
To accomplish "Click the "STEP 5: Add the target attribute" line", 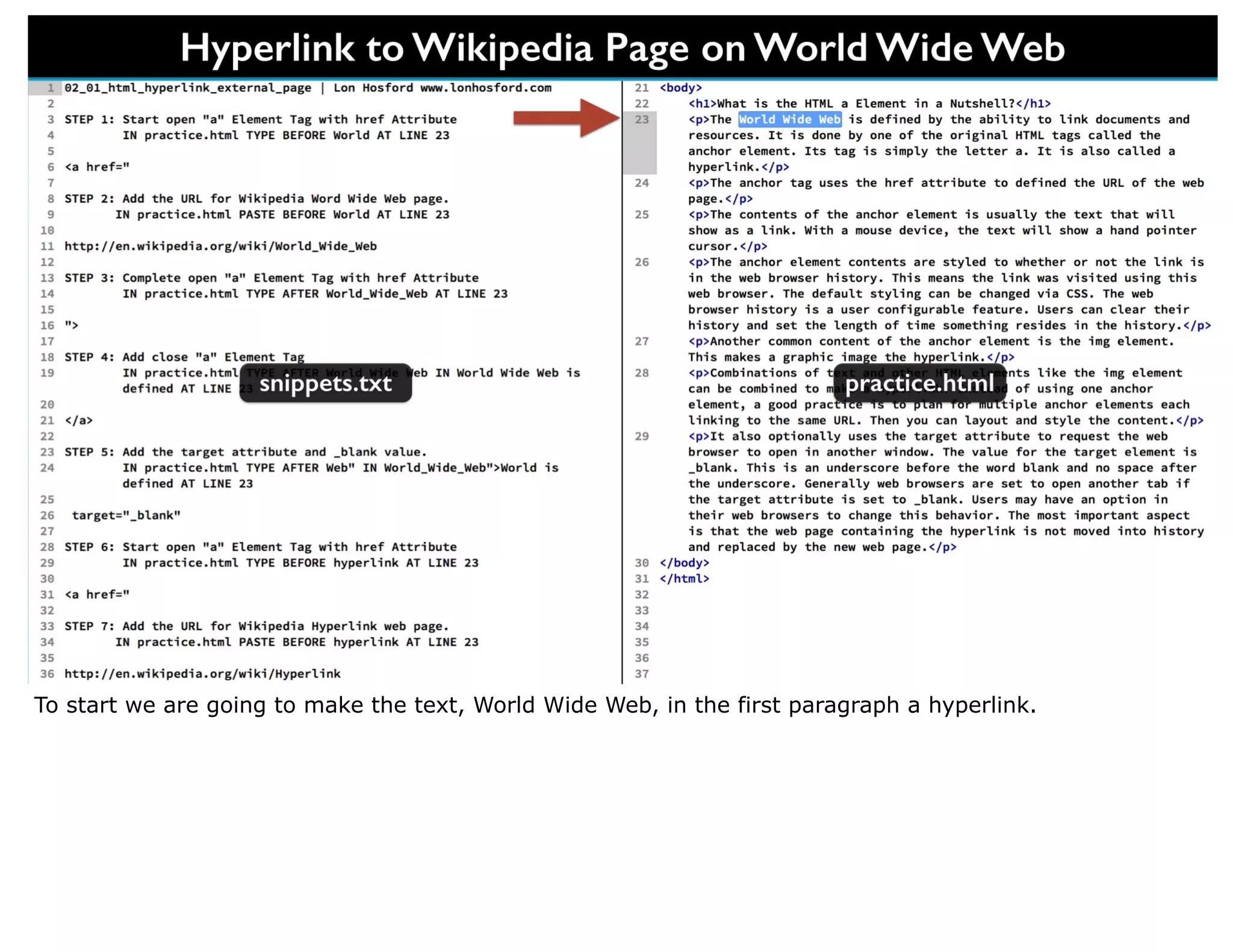I will point(246,452).
